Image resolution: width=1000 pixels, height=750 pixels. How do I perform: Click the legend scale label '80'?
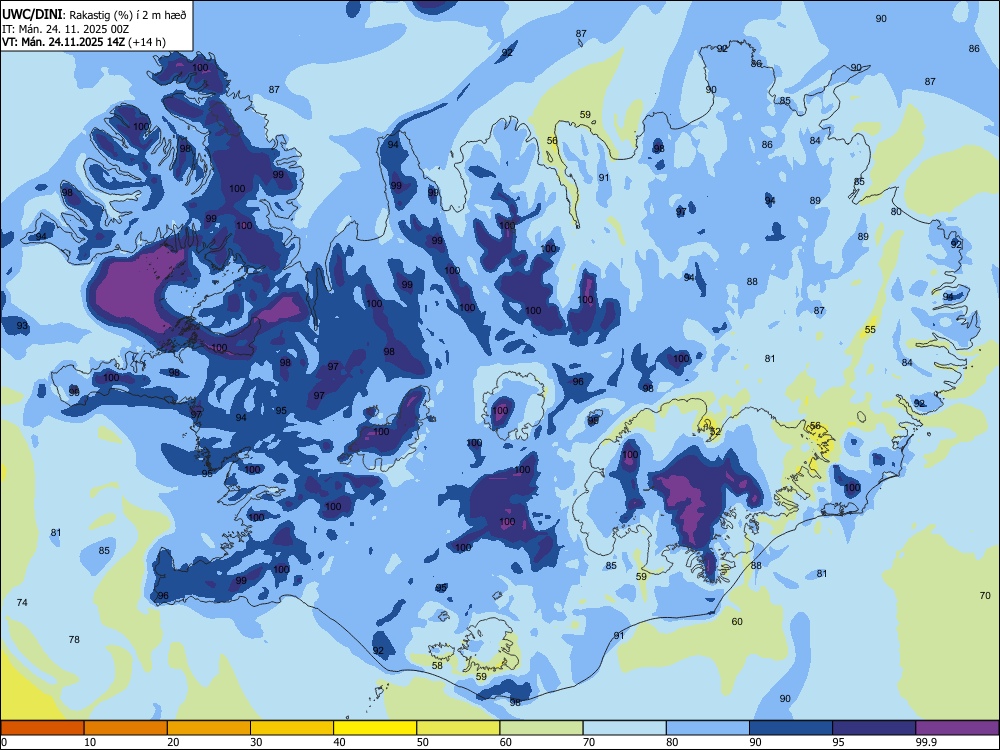coord(672,742)
